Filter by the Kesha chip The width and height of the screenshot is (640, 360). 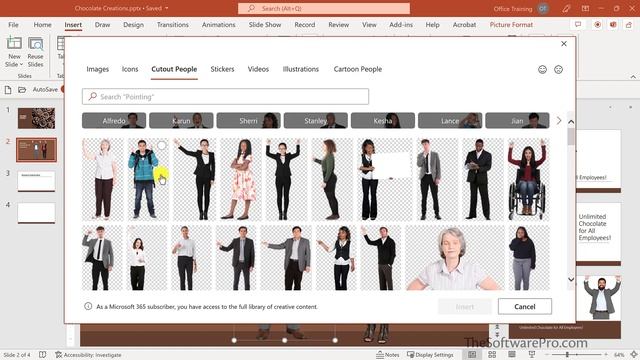pyautogui.click(x=383, y=120)
